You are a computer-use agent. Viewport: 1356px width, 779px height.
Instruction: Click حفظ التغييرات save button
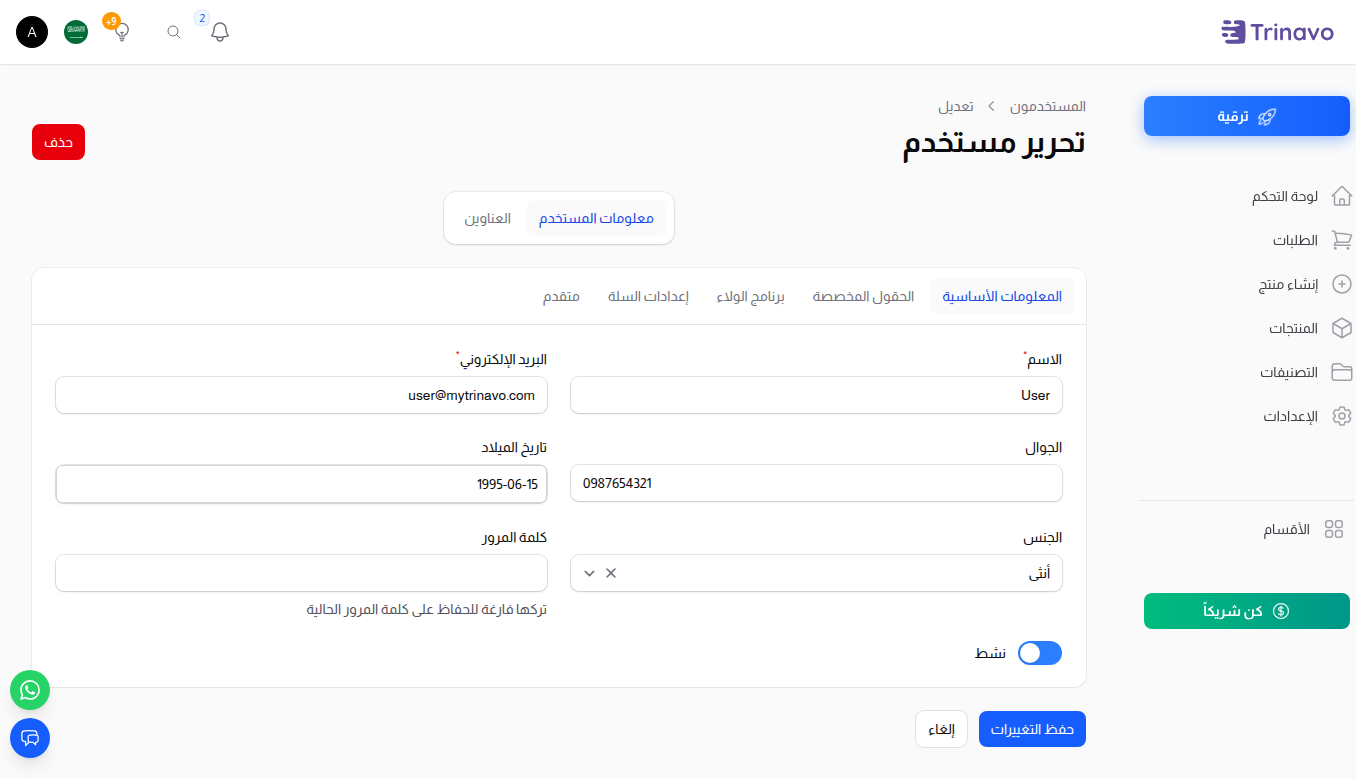[1032, 729]
